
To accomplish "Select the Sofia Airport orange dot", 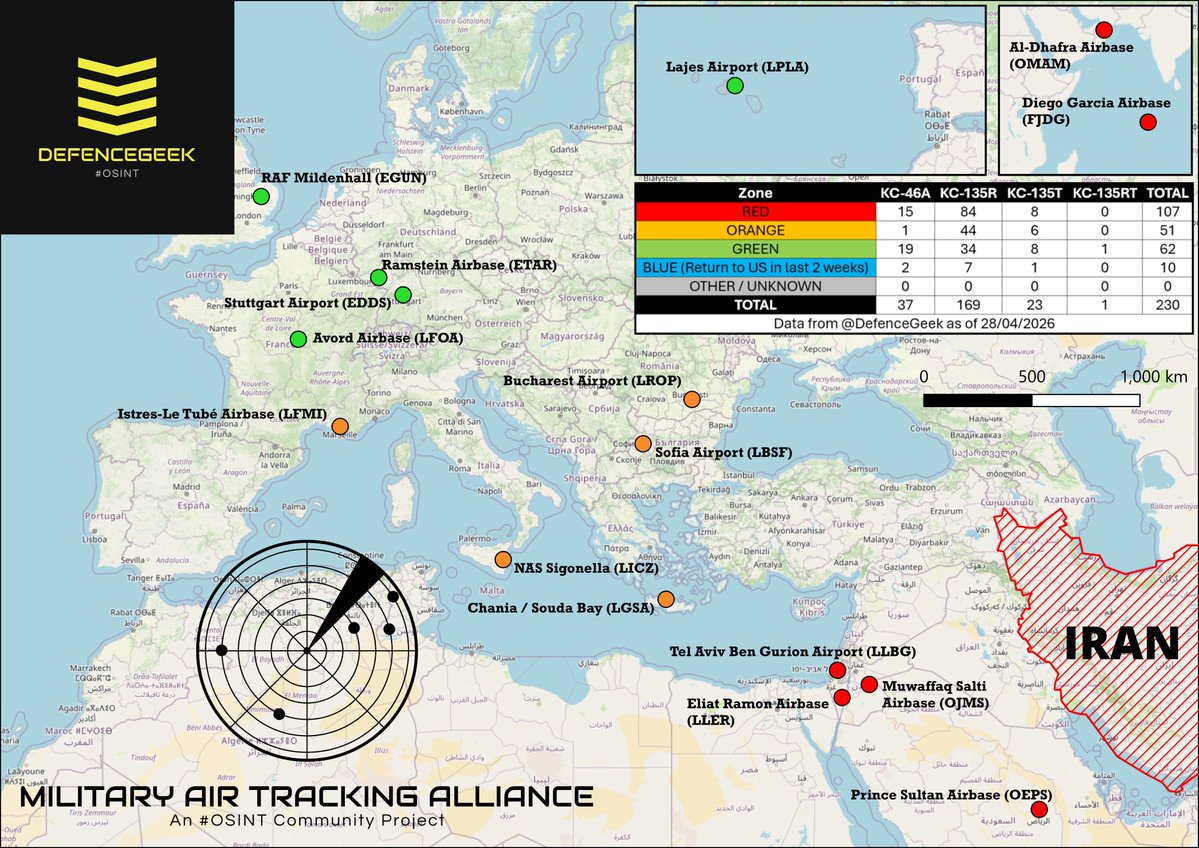I will pos(643,443).
